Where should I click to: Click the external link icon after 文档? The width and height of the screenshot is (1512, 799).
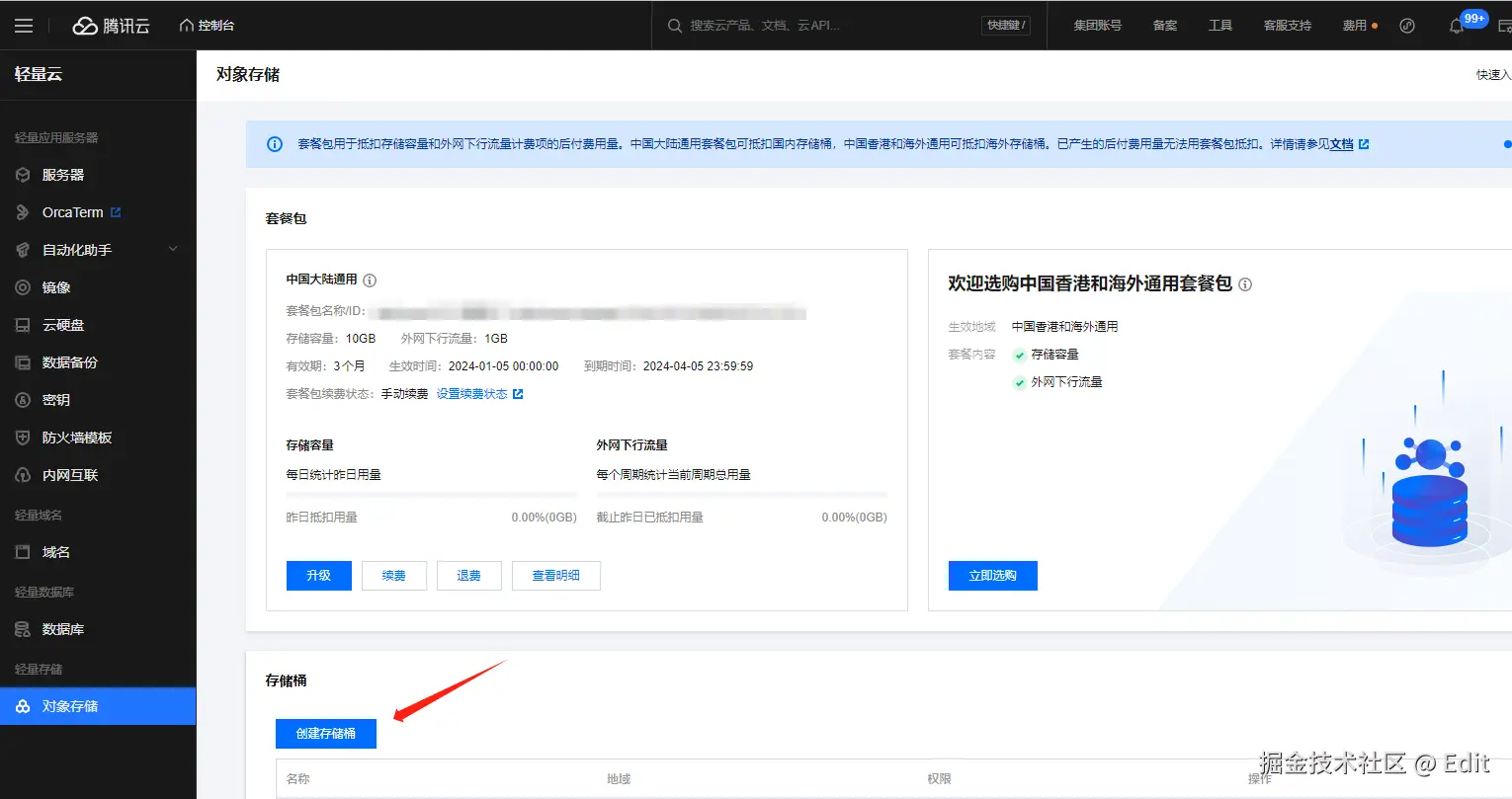(1364, 144)
